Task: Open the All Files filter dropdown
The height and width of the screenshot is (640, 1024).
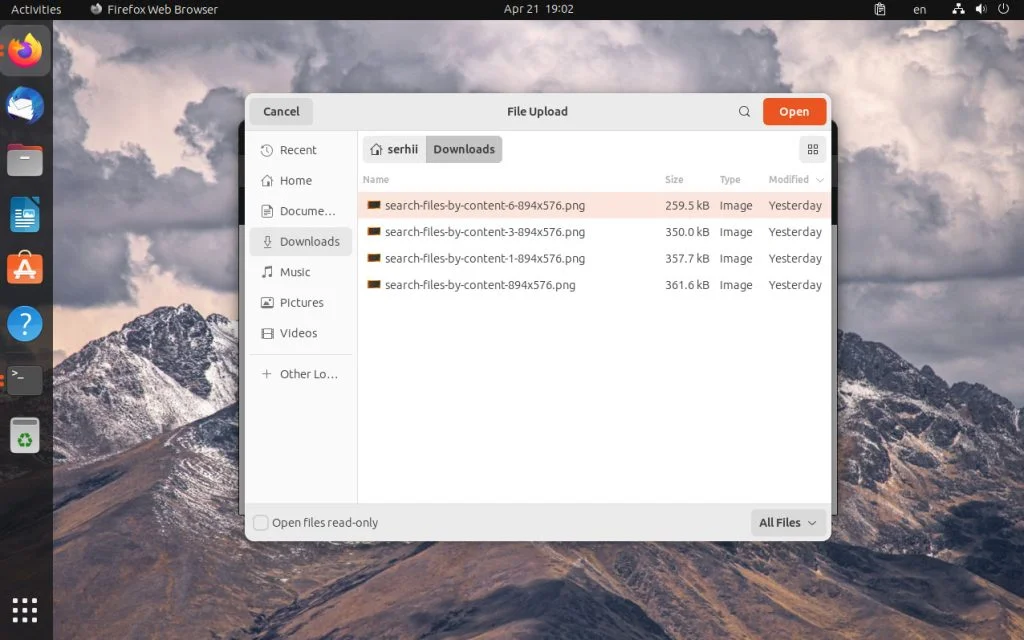Action: point(787,522)
